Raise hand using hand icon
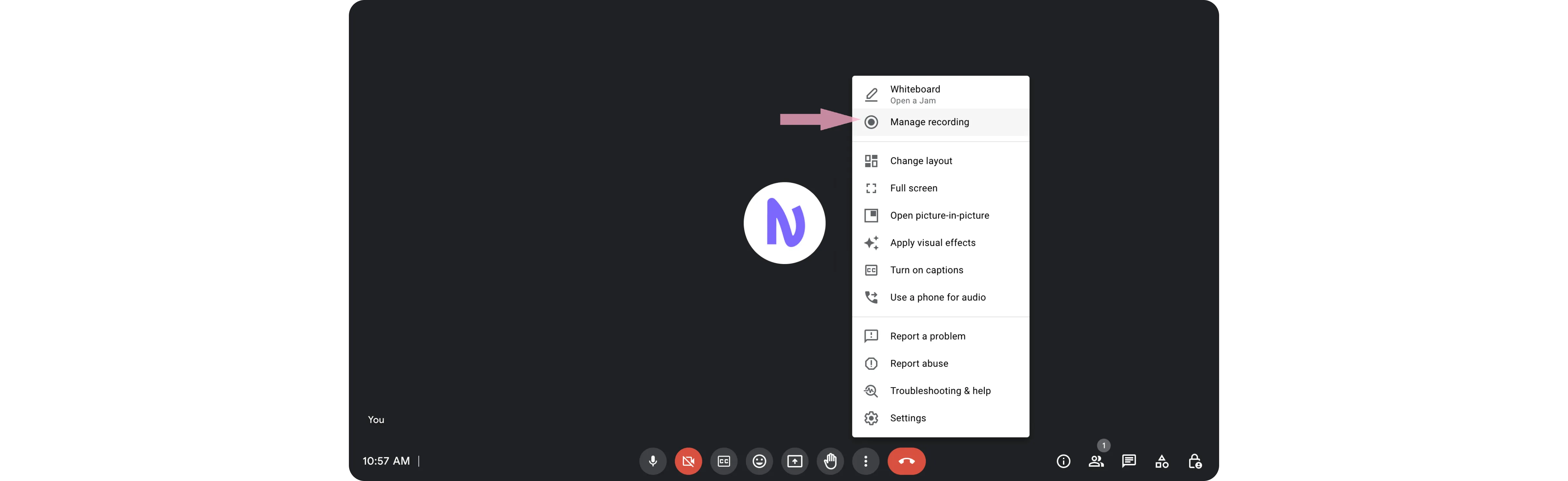Viewport: 1568px width, 481px height. [830, 461]
